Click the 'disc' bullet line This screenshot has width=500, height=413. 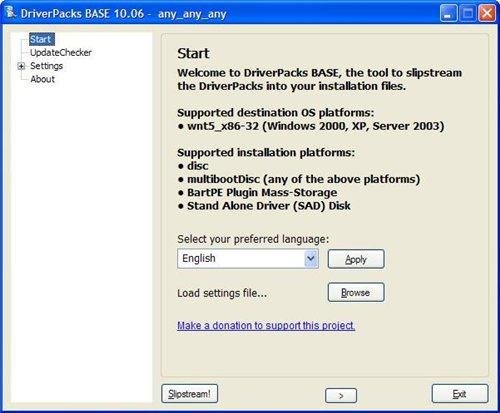coord(193,166)
